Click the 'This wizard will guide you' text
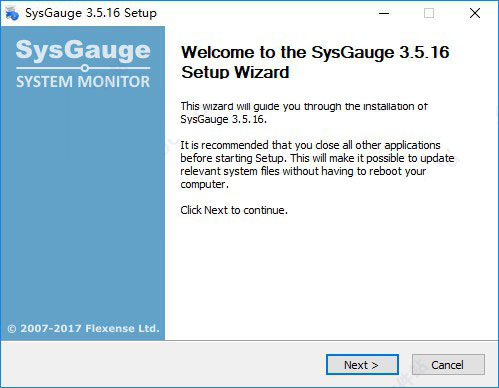The height and width of the screenshot is (388, 499). [x=304, y=106]
